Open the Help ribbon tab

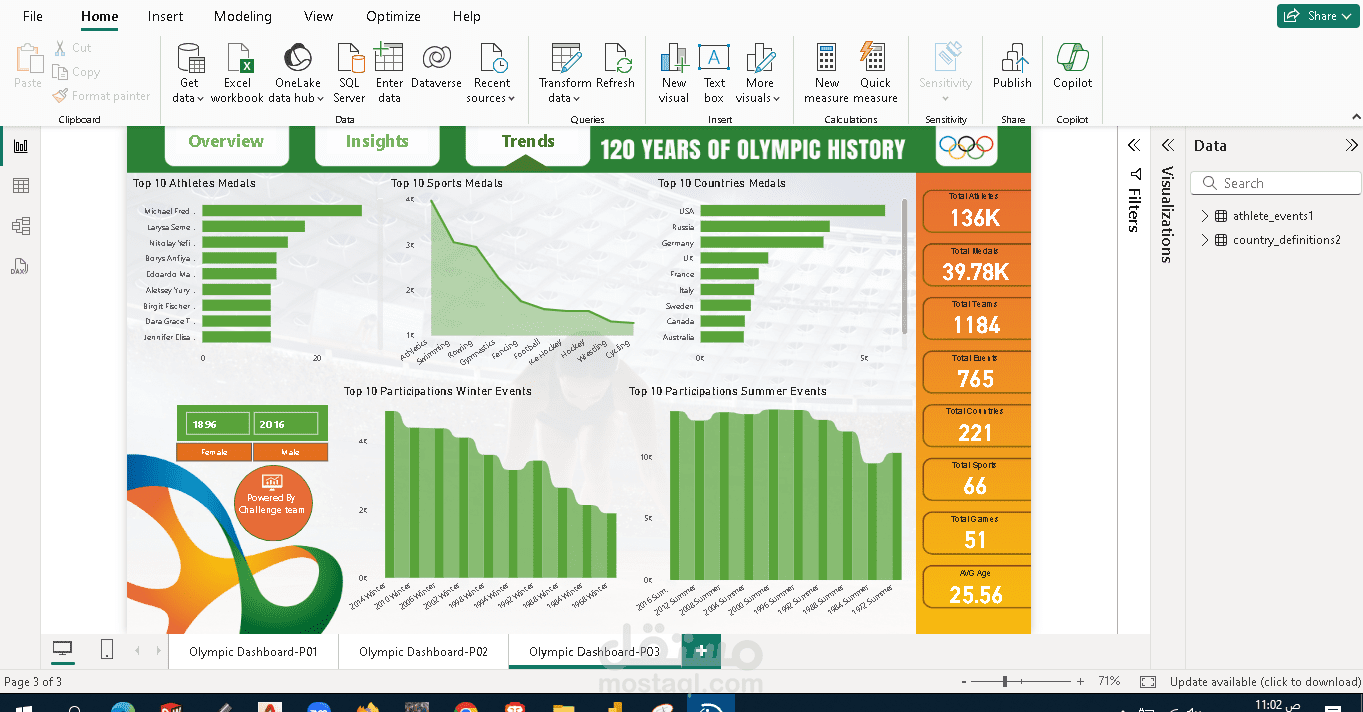467,16
